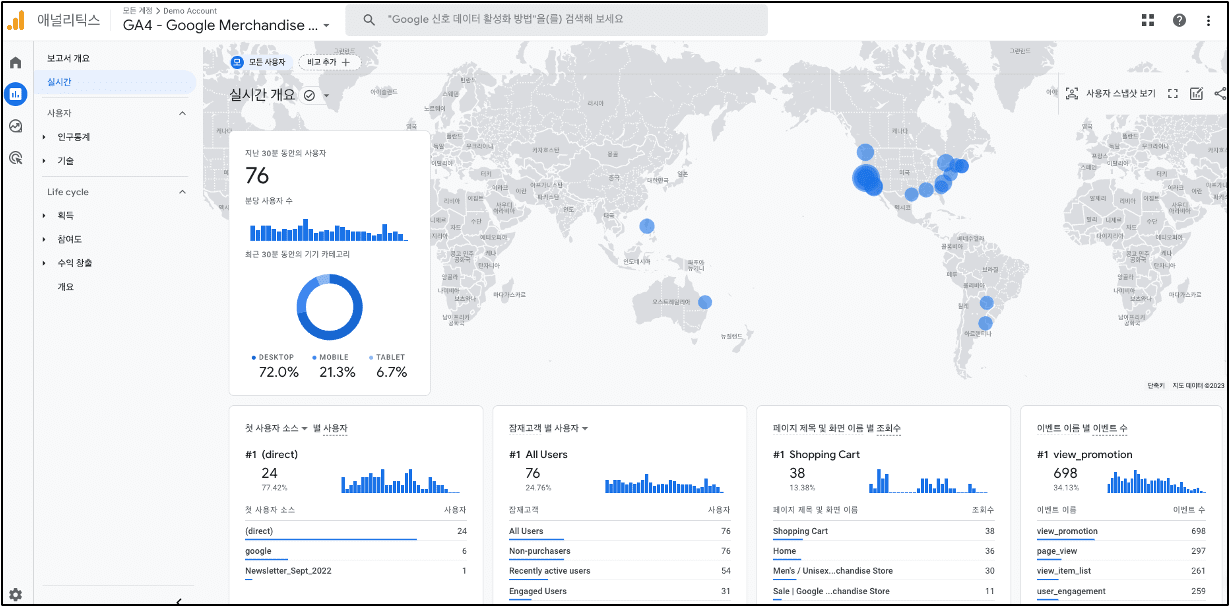Open the Google apps grid icon
Image resolution: width=1230 pixels, height=606 pixels.
point(1147,20)
